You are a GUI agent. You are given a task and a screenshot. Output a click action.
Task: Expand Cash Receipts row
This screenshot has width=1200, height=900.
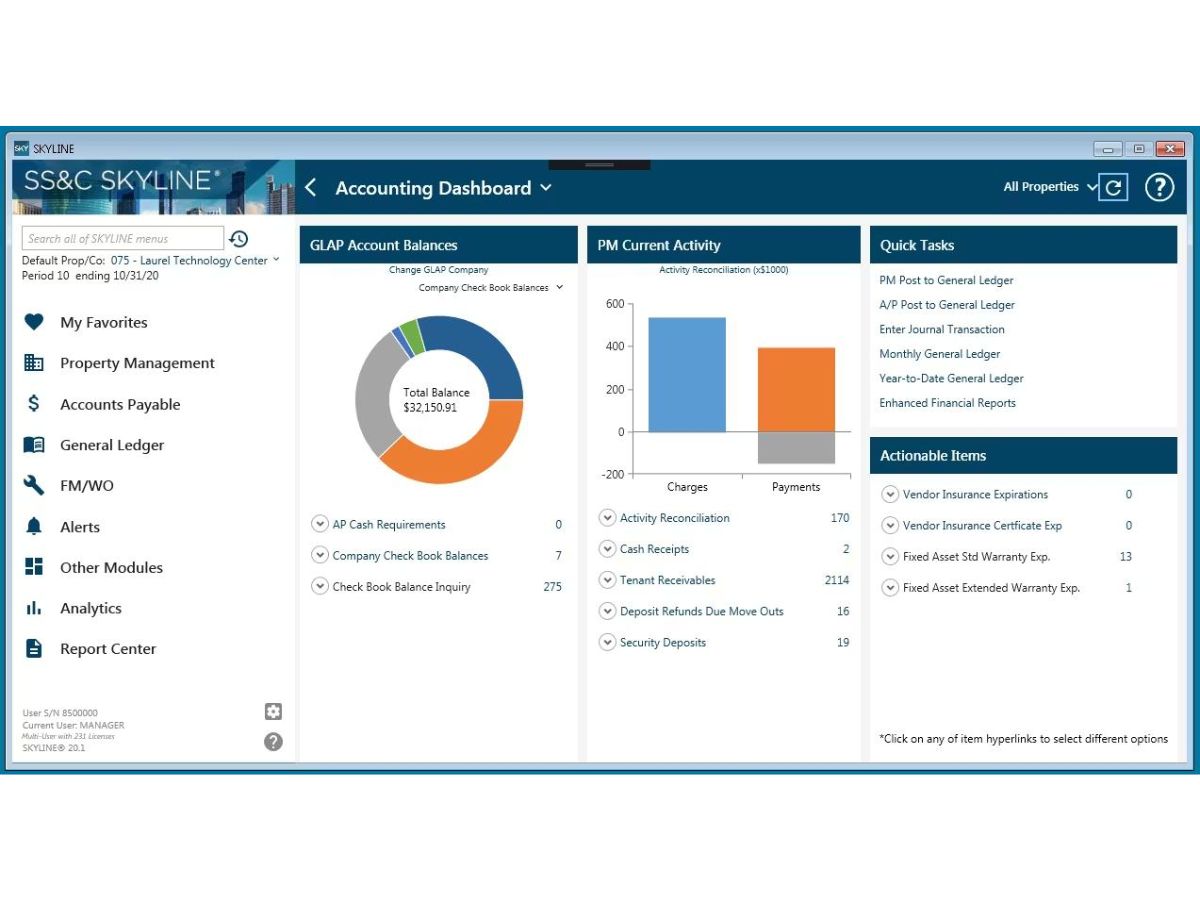607,549
